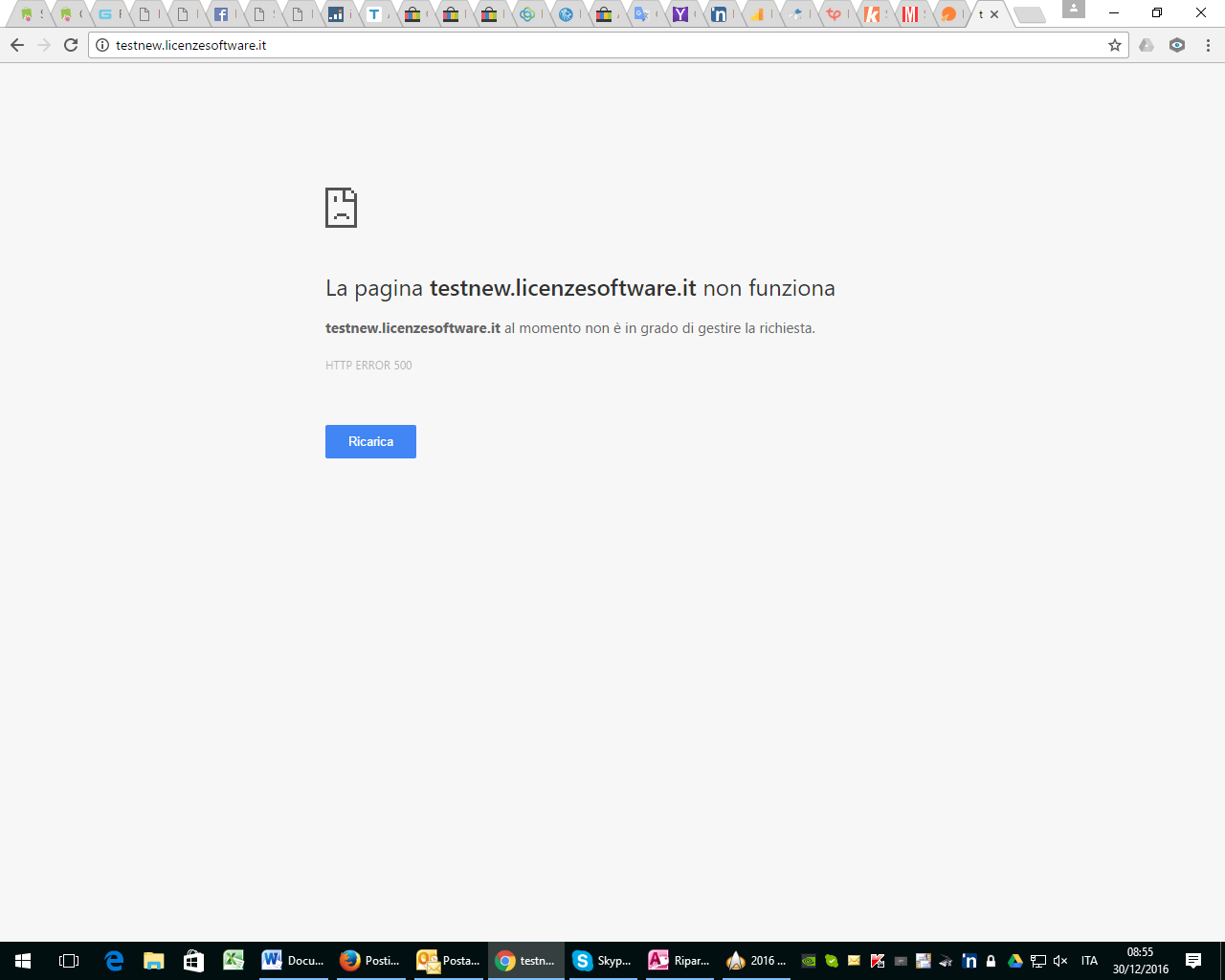Close the active testnew tab

[x=994, y=14]
